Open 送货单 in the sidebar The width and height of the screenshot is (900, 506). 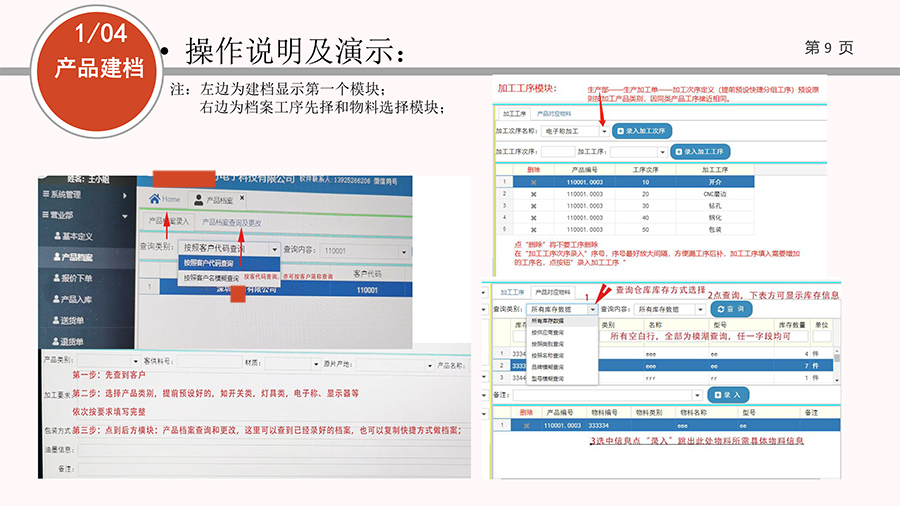click(x=69, y=320)
